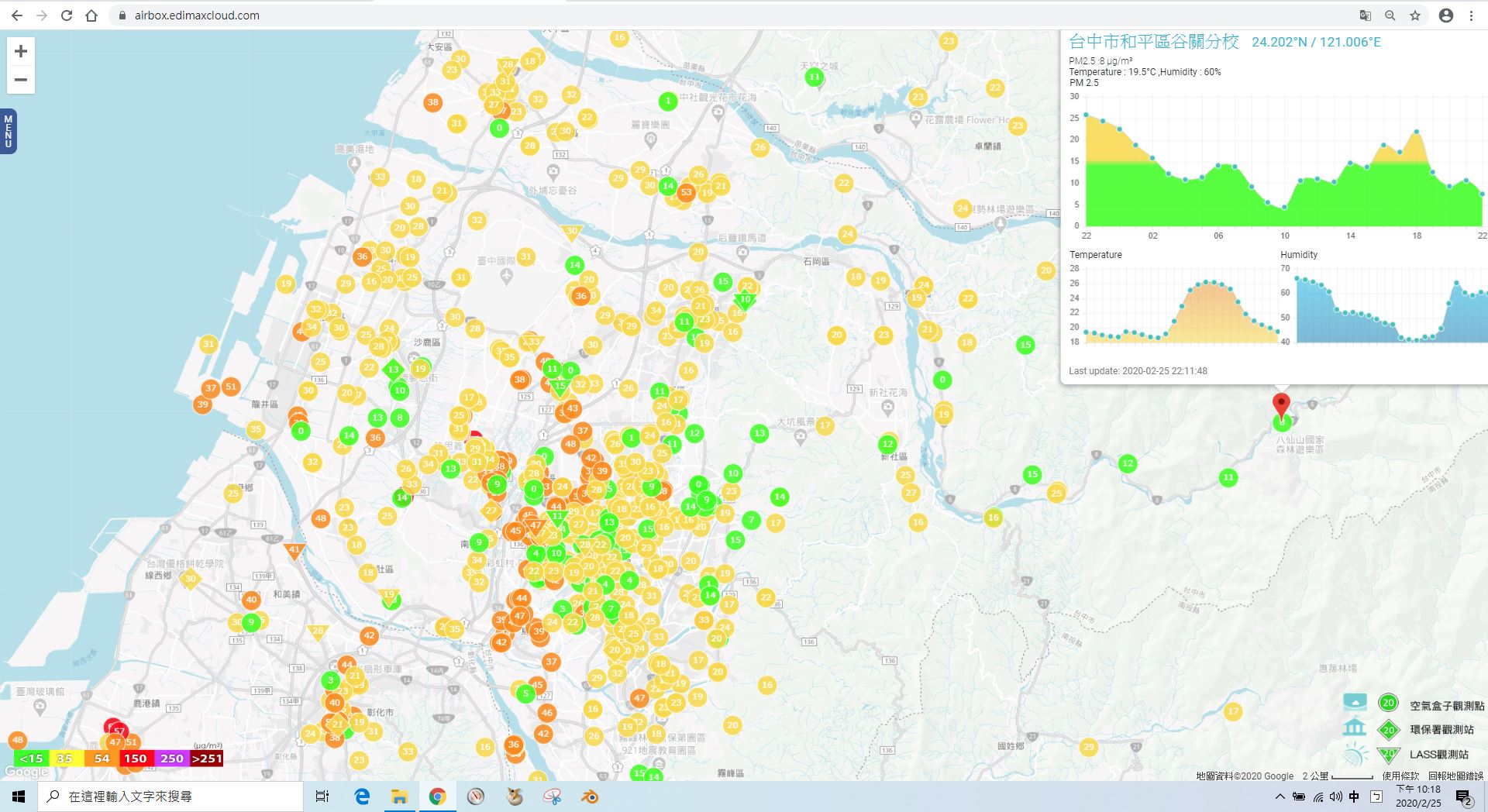Click the red location pin marker

pos(1281,404)
